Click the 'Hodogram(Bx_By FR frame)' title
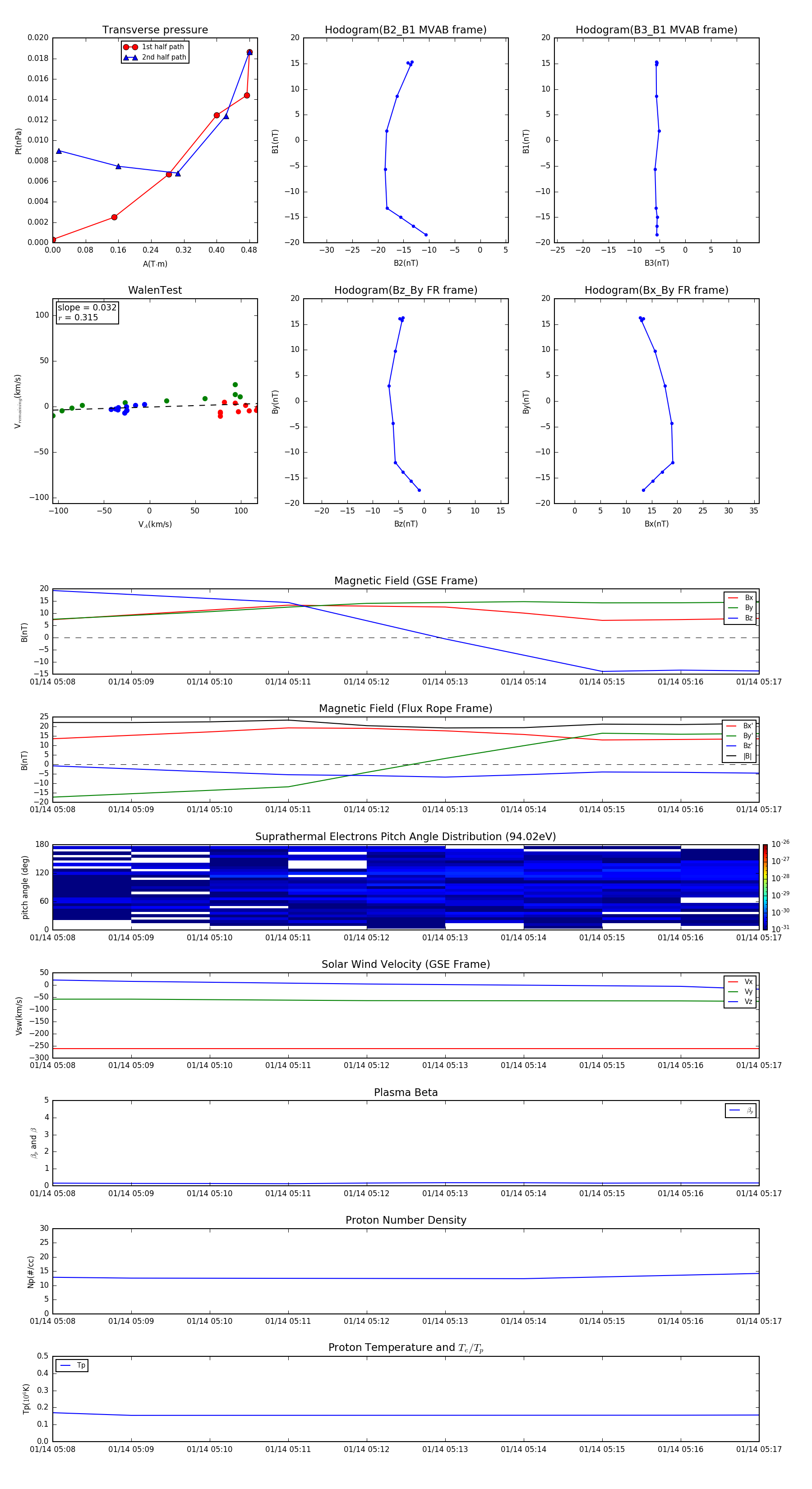 click(x=656, y=290)
